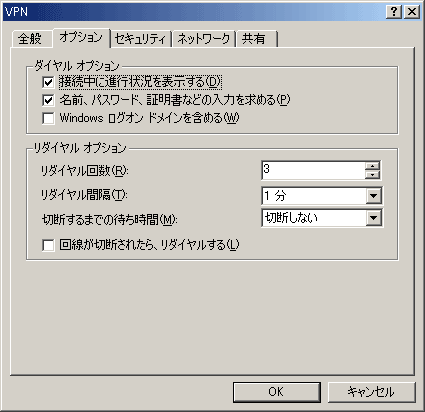This screenshot has height=412, width=425.
Task: Toggle 名前、パスワード、証明書などの入力を求める checkbox
Action: (48, 100)
